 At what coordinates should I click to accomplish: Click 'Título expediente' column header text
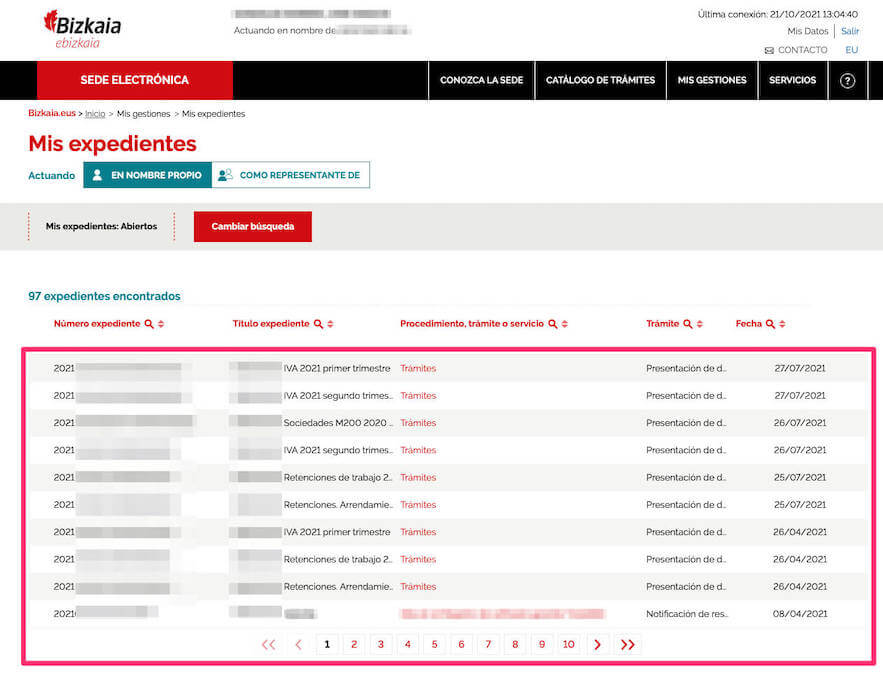click(x=271, y=324)
